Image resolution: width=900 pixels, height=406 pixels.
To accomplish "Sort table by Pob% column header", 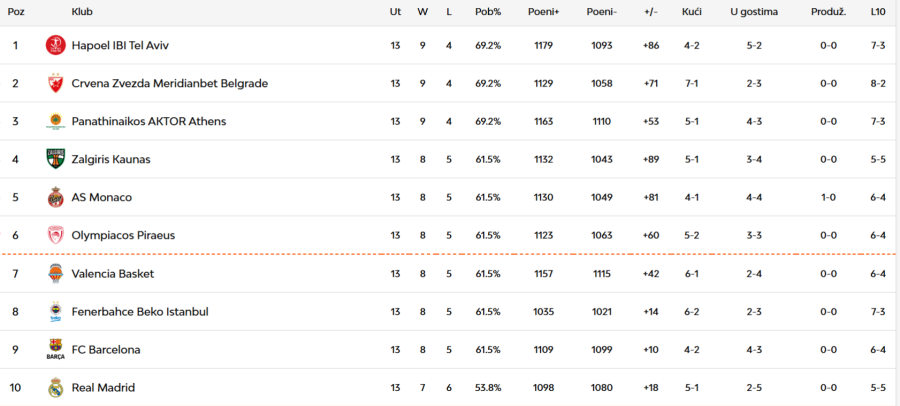I will click(x=488, y=12).
